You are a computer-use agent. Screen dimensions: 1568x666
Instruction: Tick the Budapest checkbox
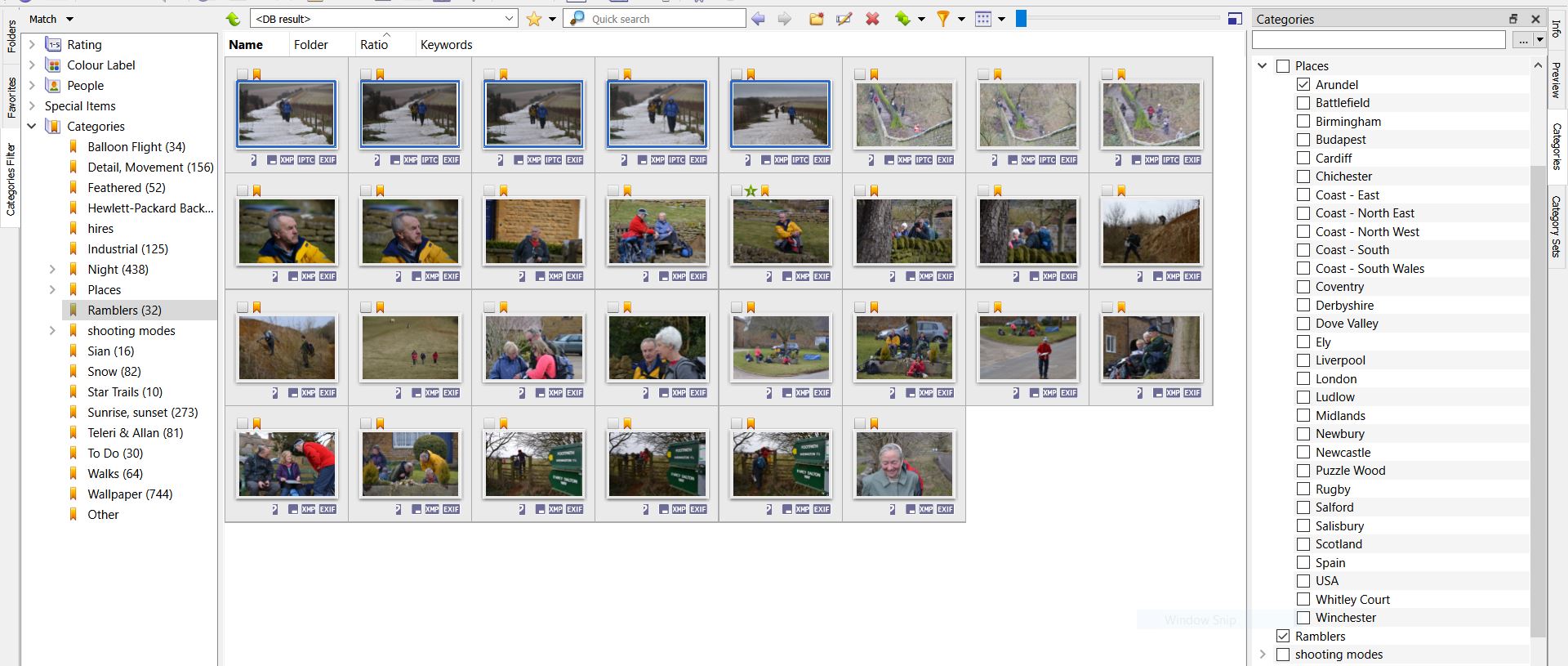[x=1303, y=140]
